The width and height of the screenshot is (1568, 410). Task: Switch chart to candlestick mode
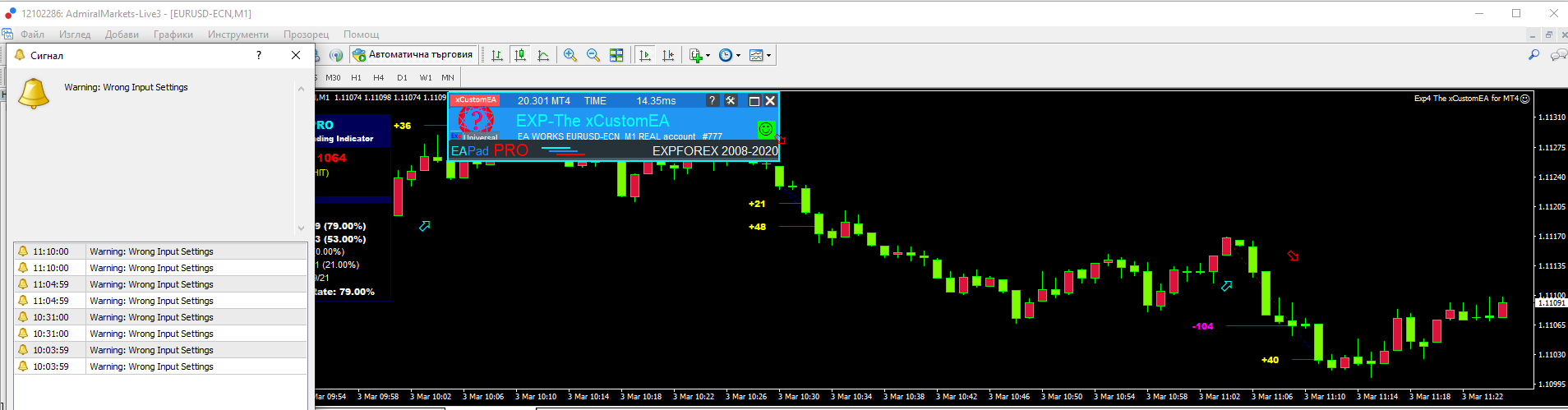point(520,55)
